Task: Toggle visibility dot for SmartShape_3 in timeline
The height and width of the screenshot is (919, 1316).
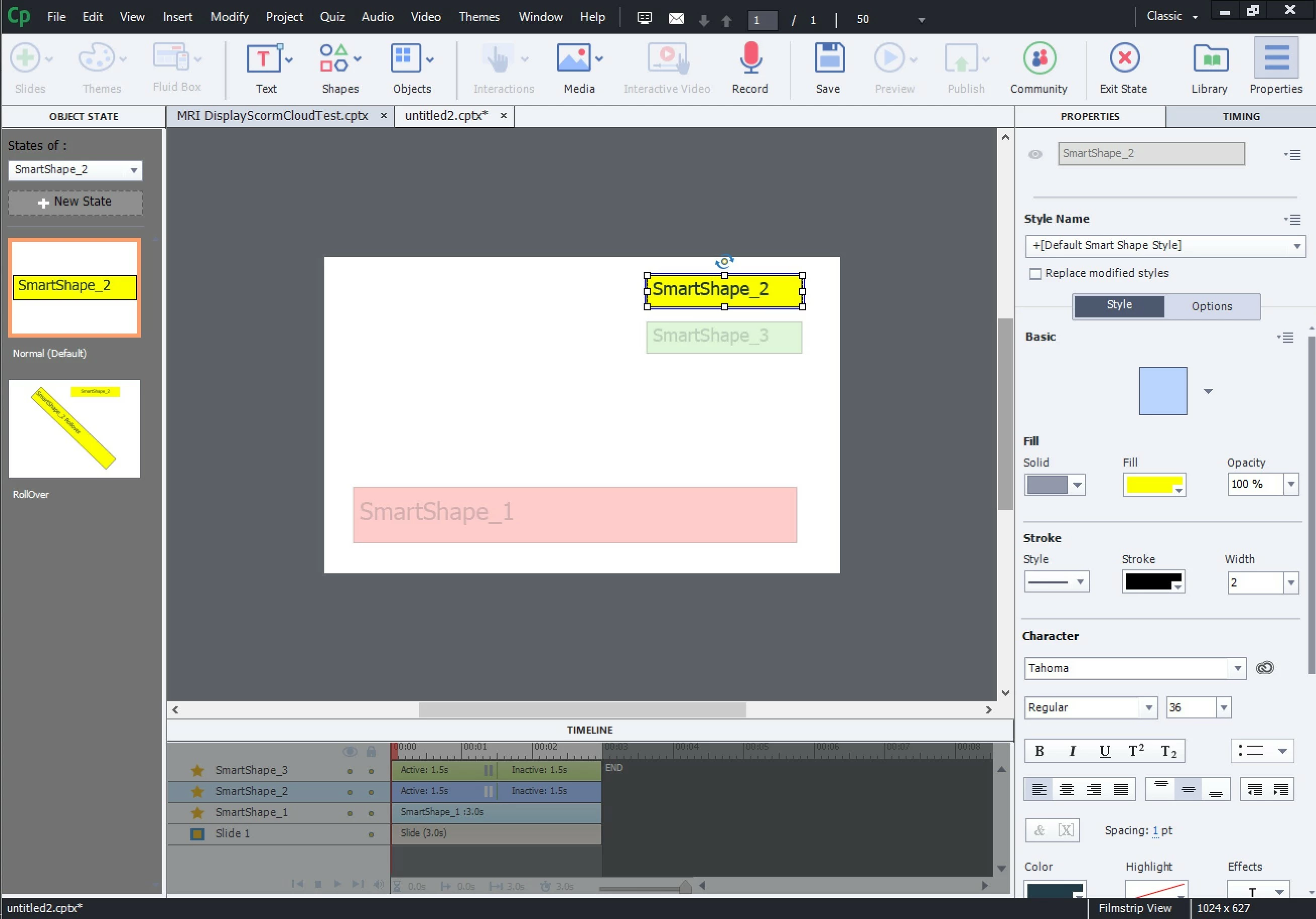Action: pos(350,771)
